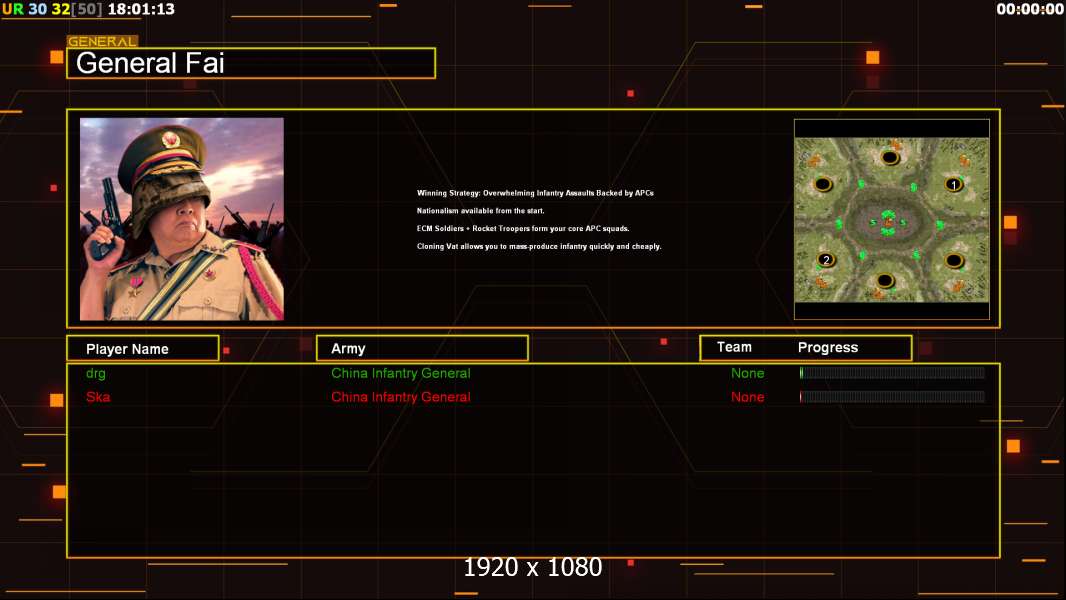Click the General Fai title box
1066x600 pixels.
point(251,63)
